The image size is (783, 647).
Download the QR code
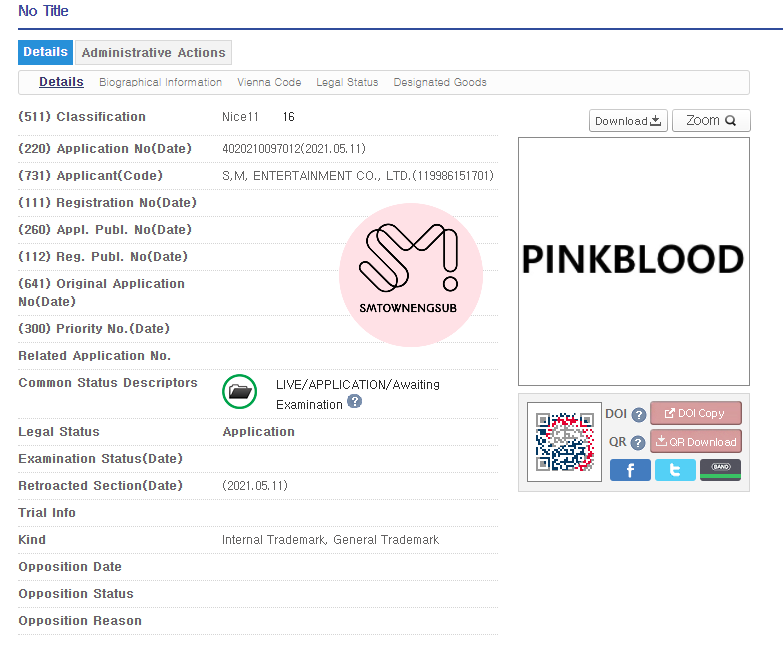tap(696, 441)
